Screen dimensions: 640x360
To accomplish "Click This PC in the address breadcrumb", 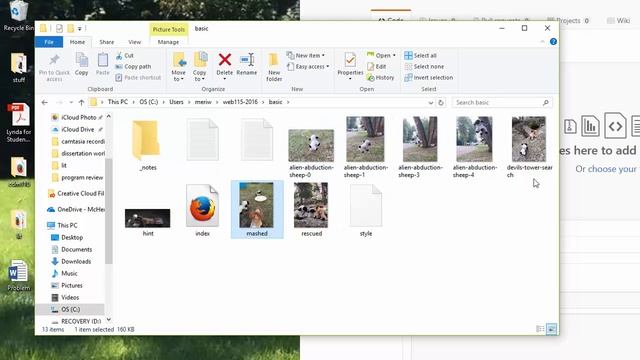I will point(118,102).
